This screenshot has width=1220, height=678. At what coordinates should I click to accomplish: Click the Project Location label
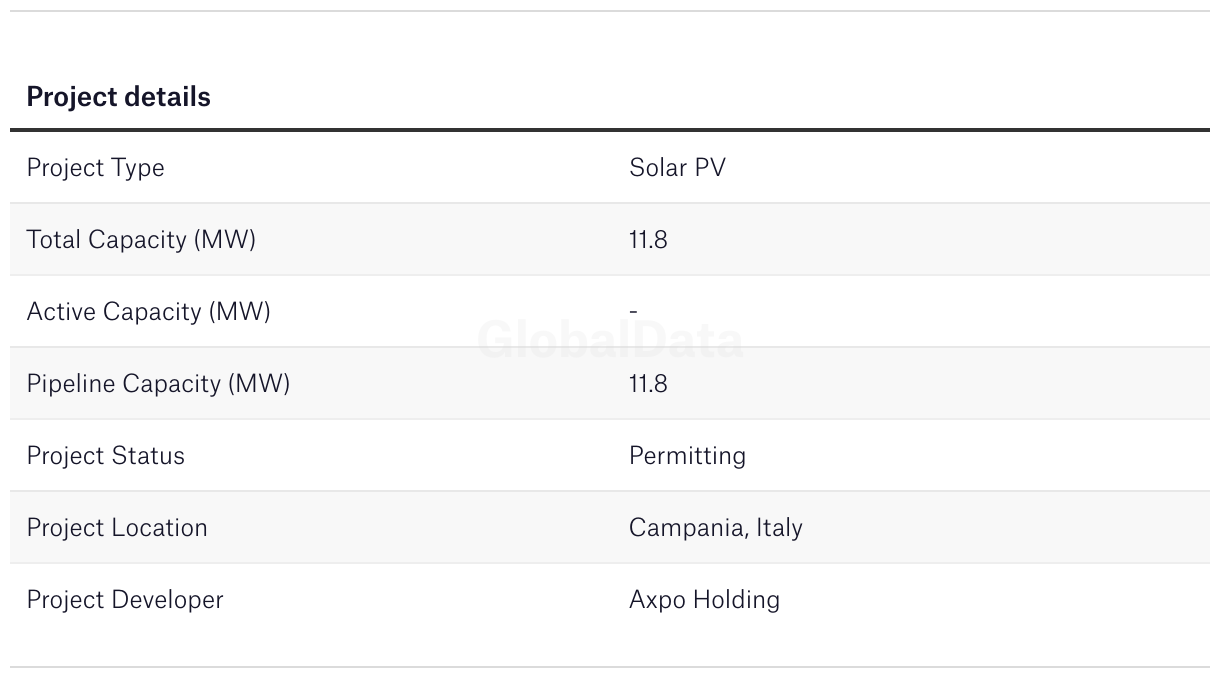click(117, 528)
